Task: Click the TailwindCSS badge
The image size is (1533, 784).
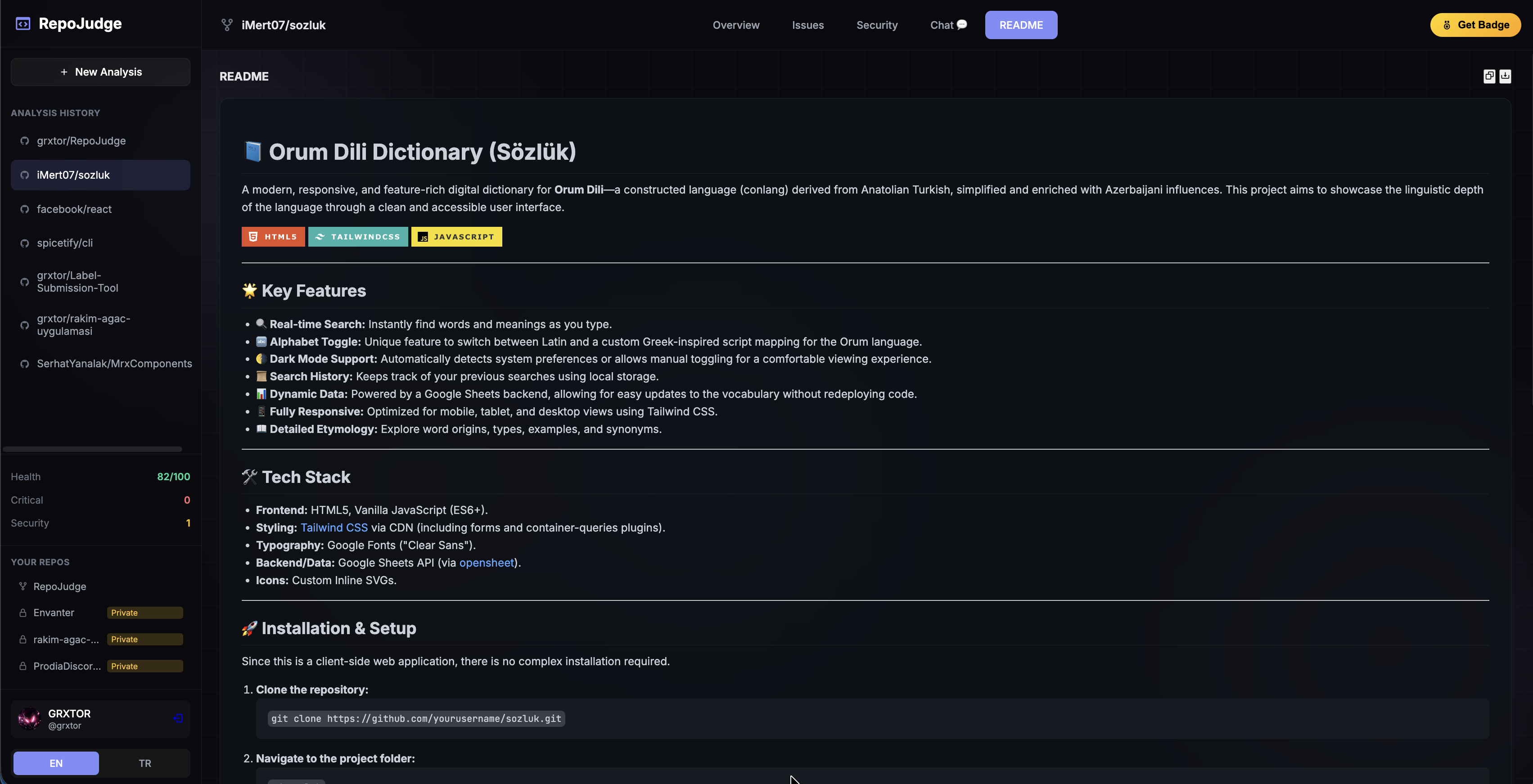Action: pyautogui.click(x=358, y=237)
